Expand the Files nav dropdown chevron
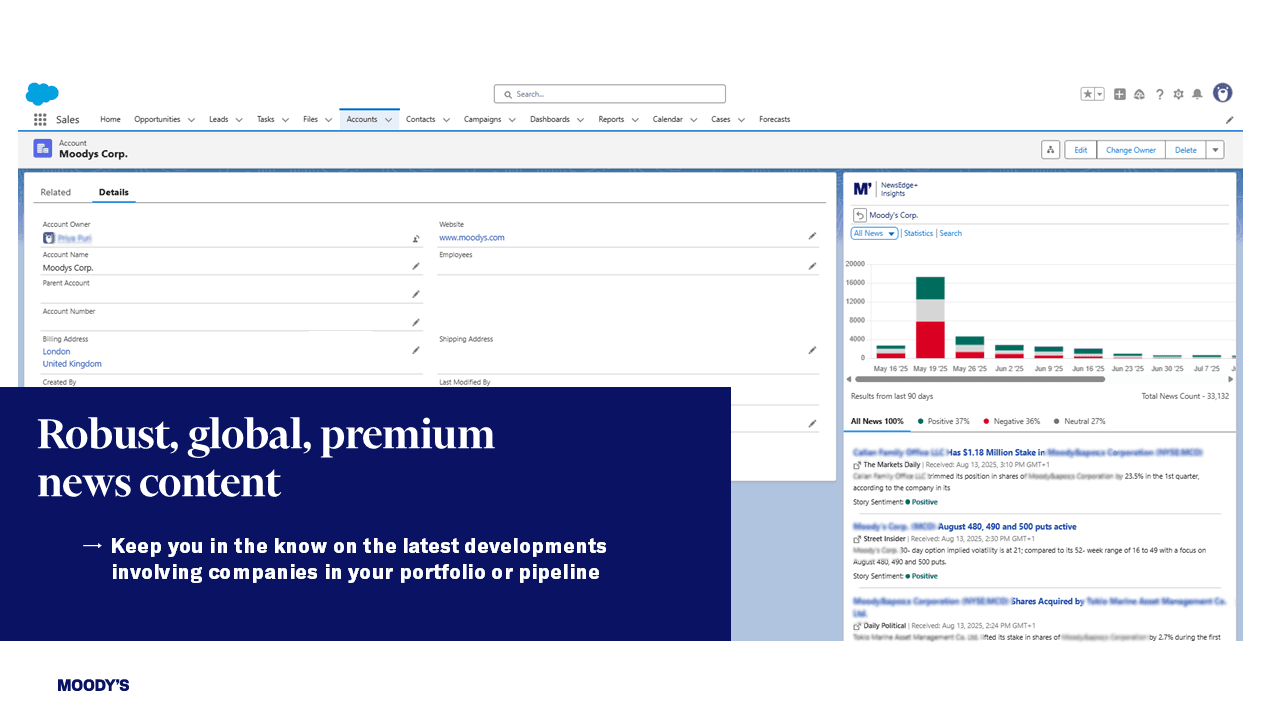This screenshot has height=720, width=1280. point(328,120)
